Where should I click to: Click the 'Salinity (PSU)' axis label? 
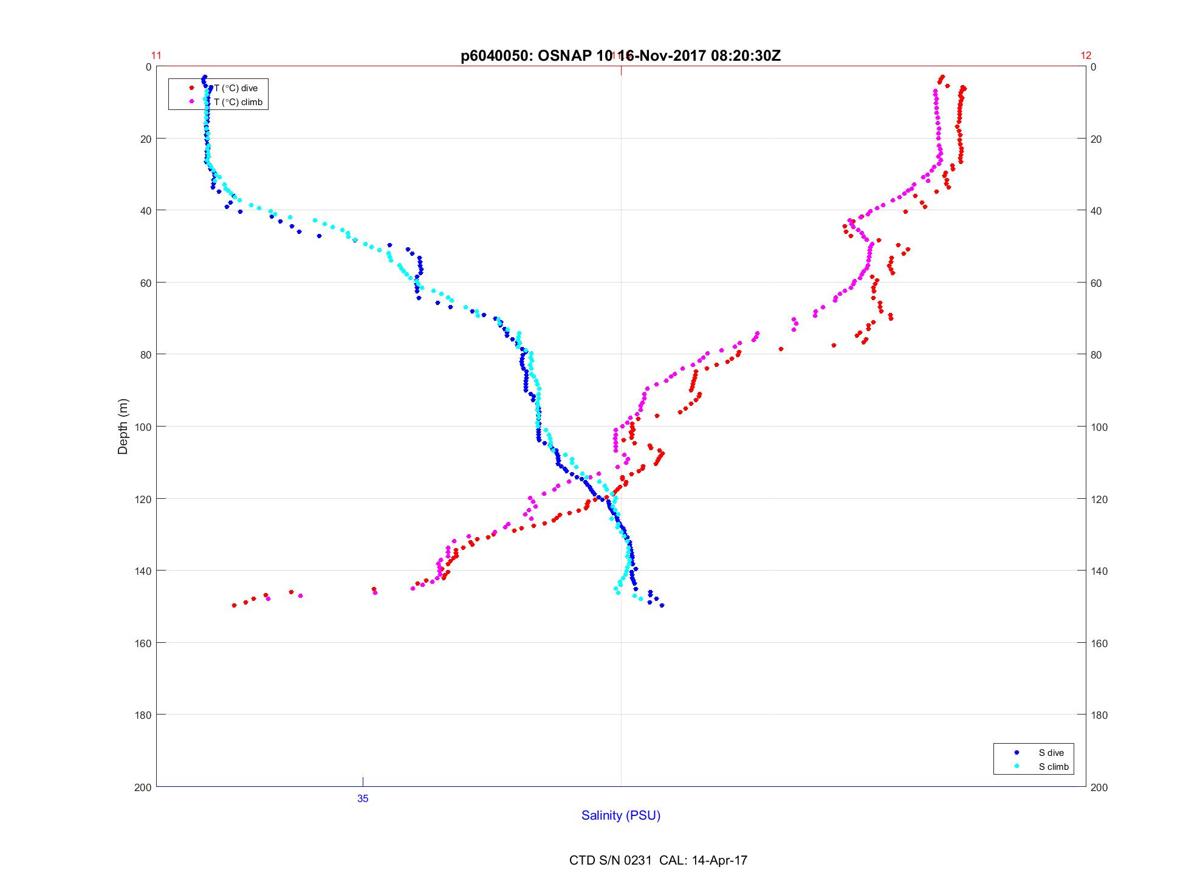click(621, 816)
